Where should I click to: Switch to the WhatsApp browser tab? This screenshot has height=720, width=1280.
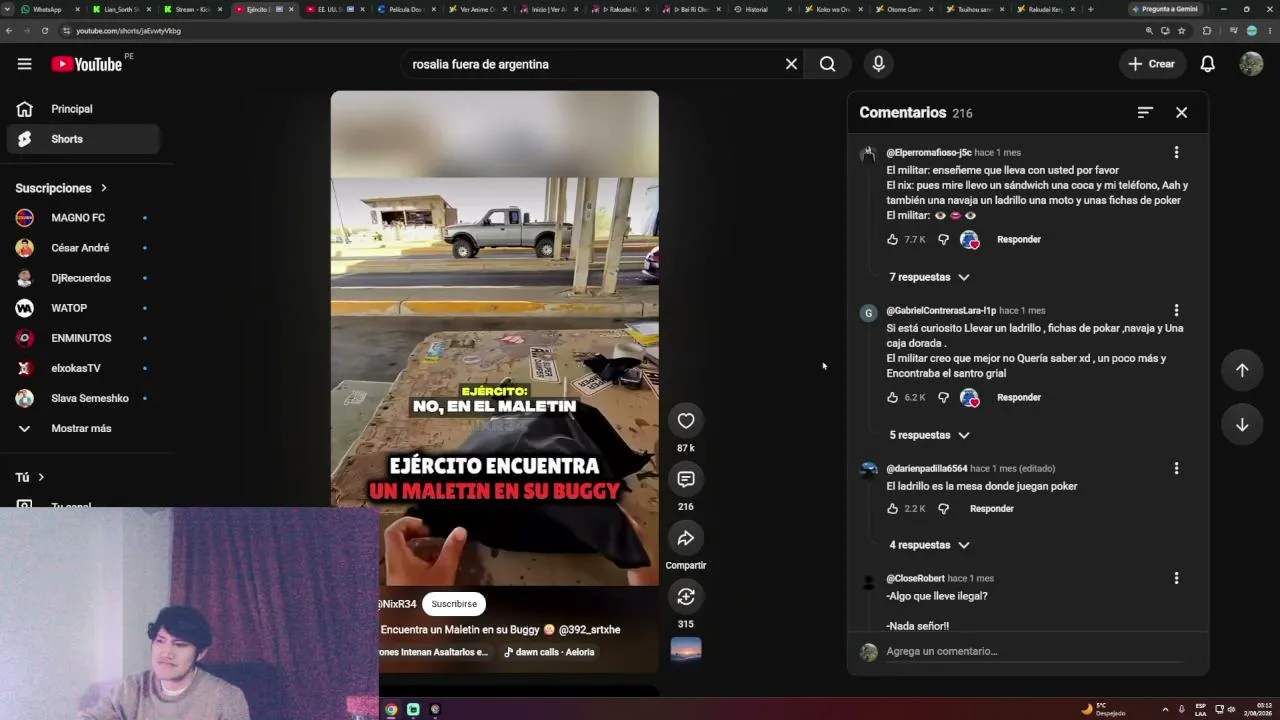coord(50,9)
